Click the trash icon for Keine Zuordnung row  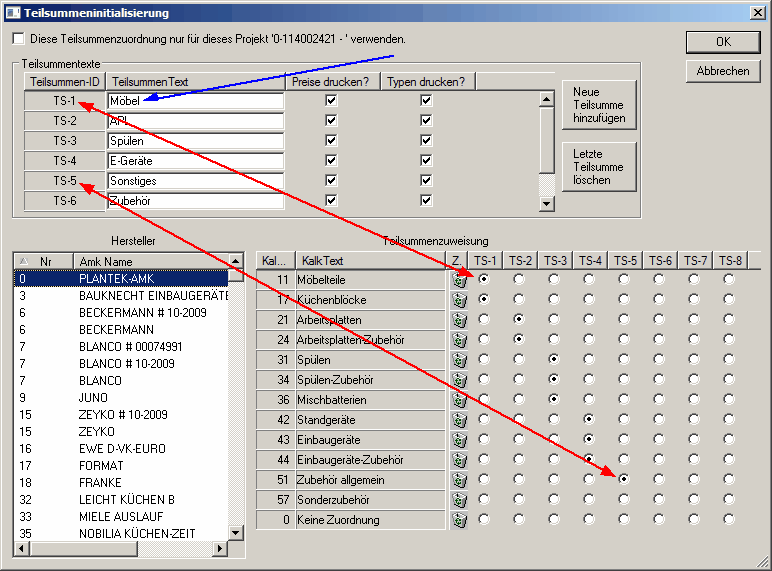click(460, 520)
